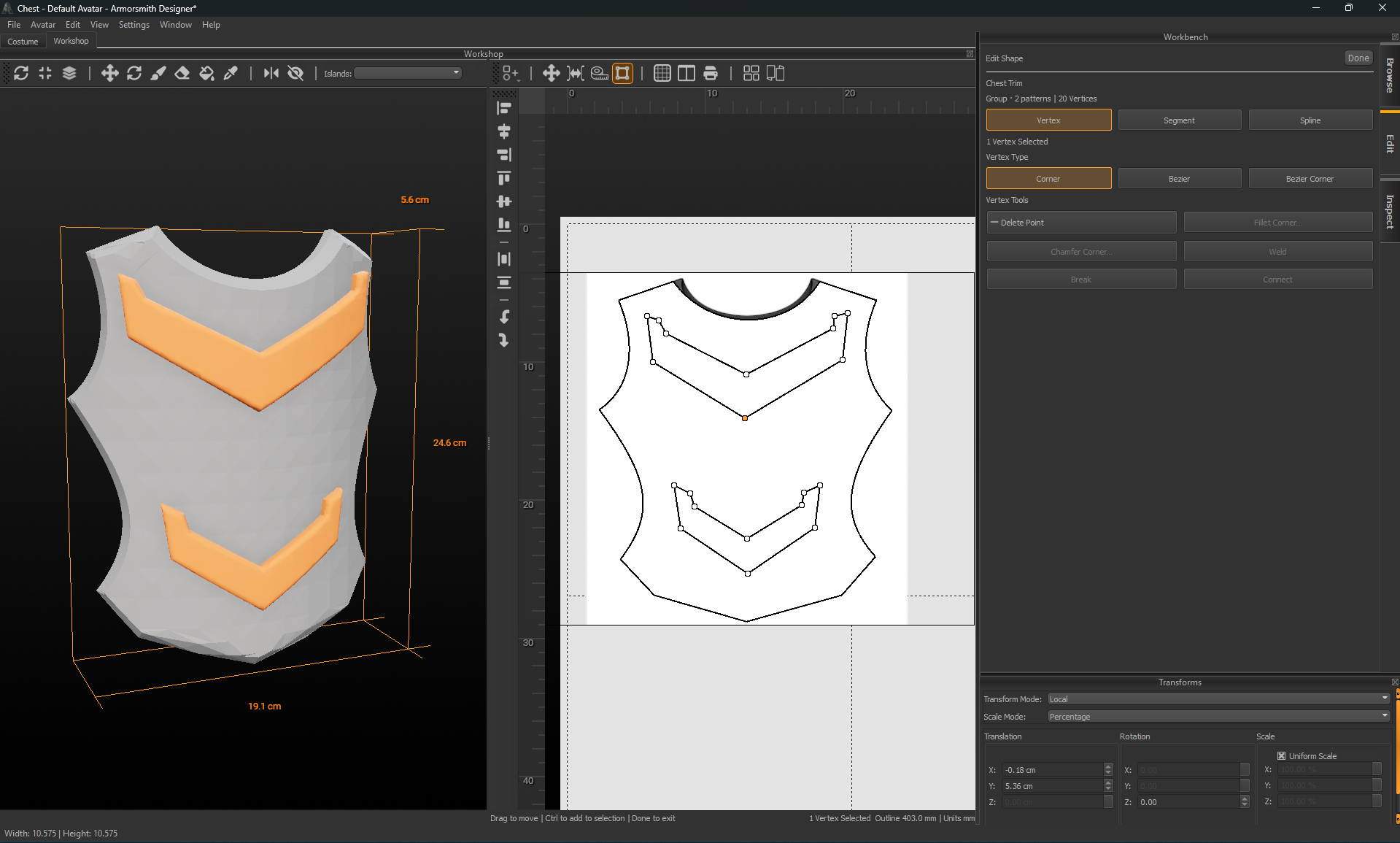Set vertex type to Bezier
The height and width of the screenshot is (843, 1400).
[x=1179, y=179]
